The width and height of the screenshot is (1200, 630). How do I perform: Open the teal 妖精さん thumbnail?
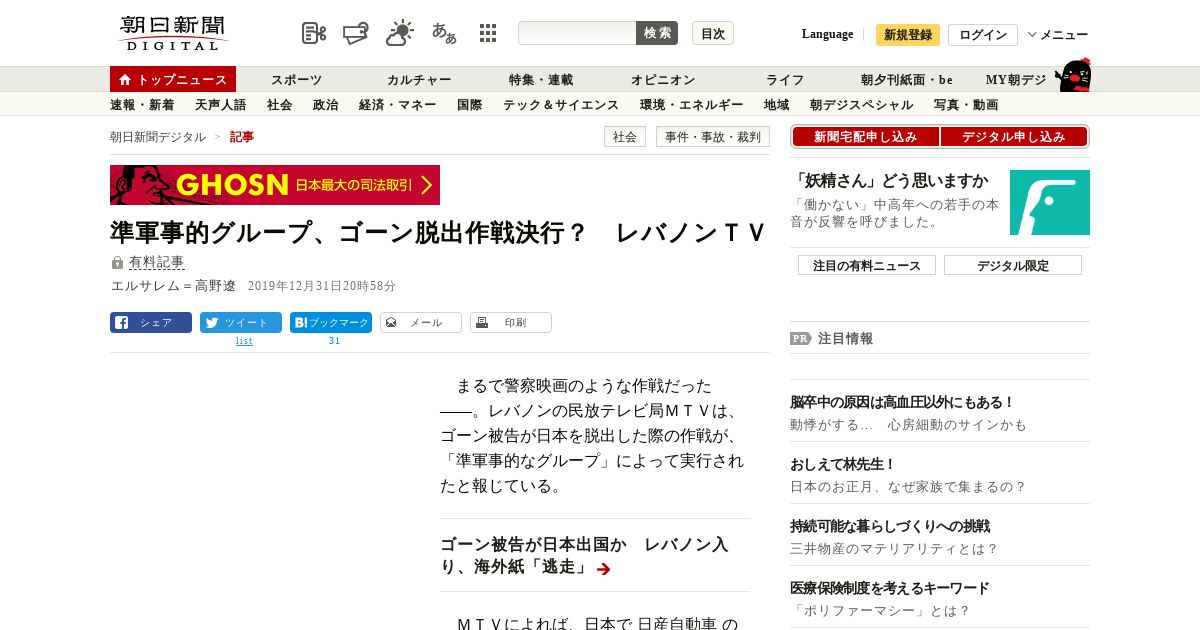click(1050, 202)
